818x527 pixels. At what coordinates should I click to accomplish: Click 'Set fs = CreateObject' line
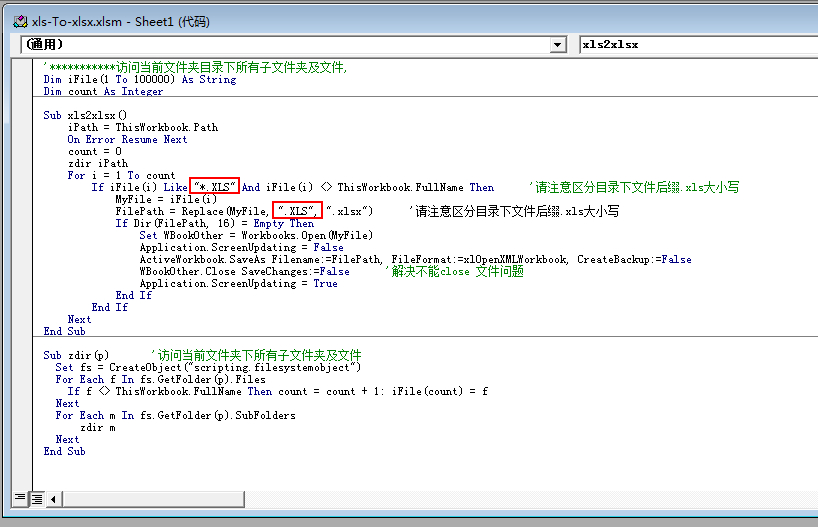[208, 367]
